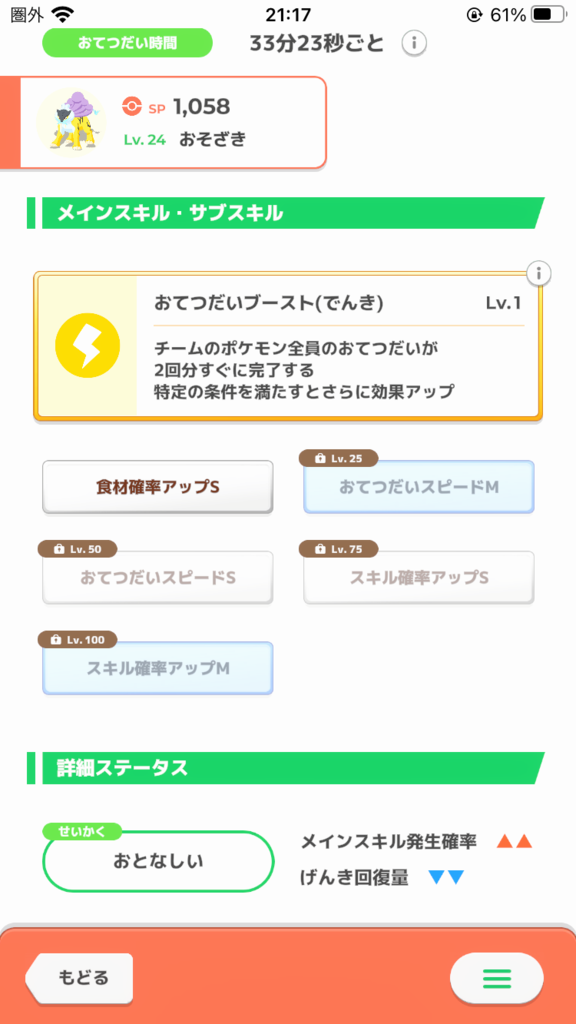
Task: Tap the Lv. 25 lock badge
Action: coord(338,458)
